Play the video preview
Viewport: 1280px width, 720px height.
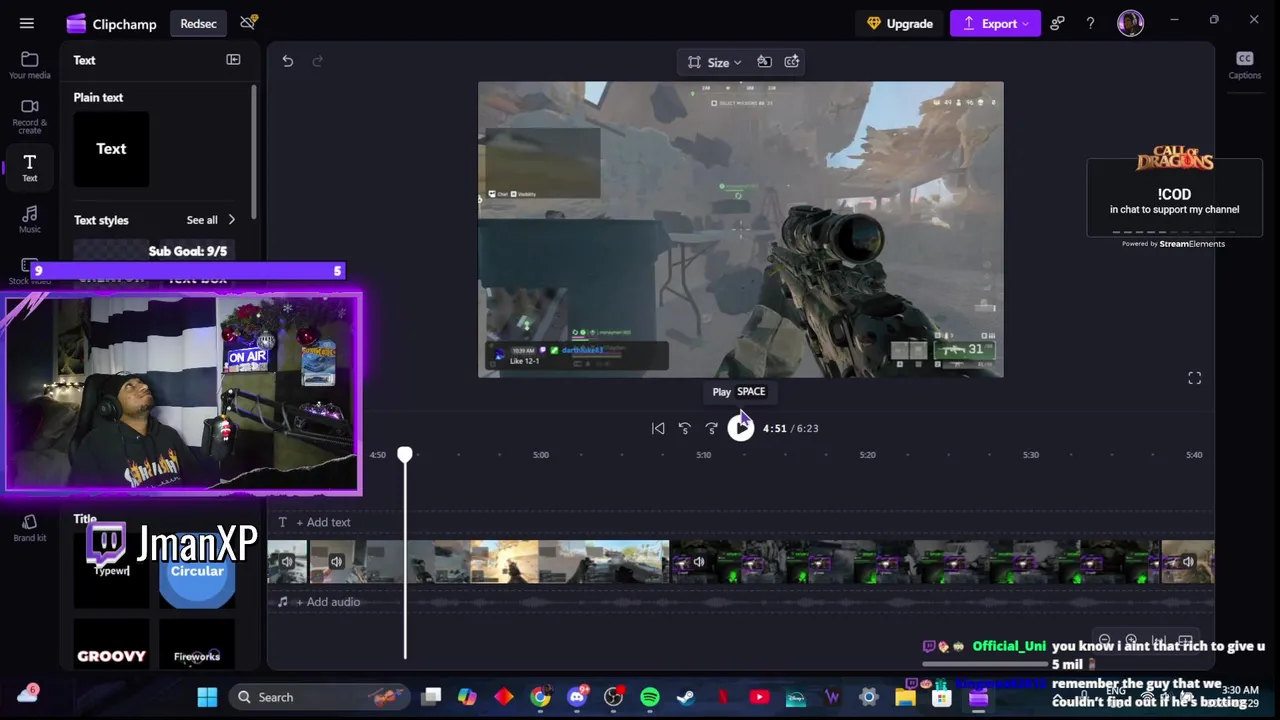point(740,427)
